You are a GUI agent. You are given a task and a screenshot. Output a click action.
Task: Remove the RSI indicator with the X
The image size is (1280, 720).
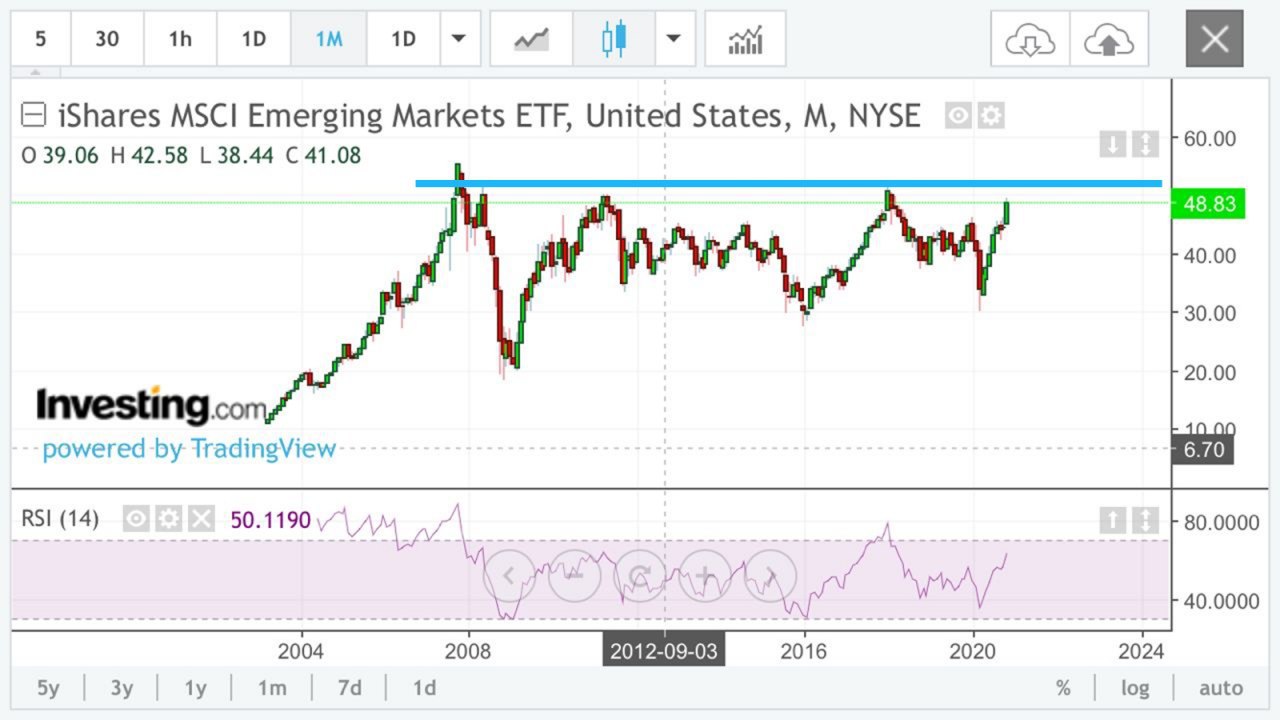[201, 518]
